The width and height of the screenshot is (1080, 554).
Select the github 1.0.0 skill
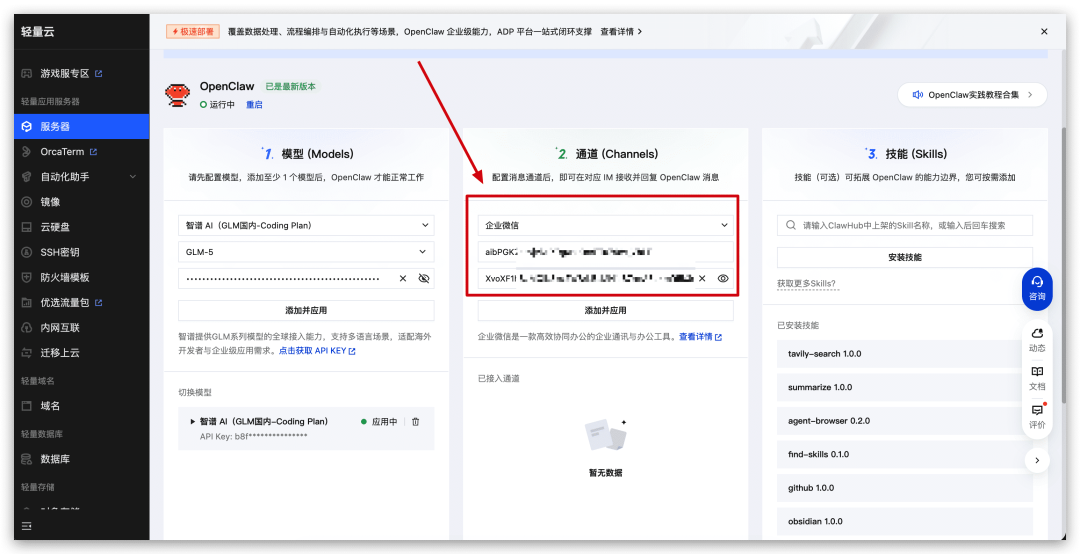905,488
